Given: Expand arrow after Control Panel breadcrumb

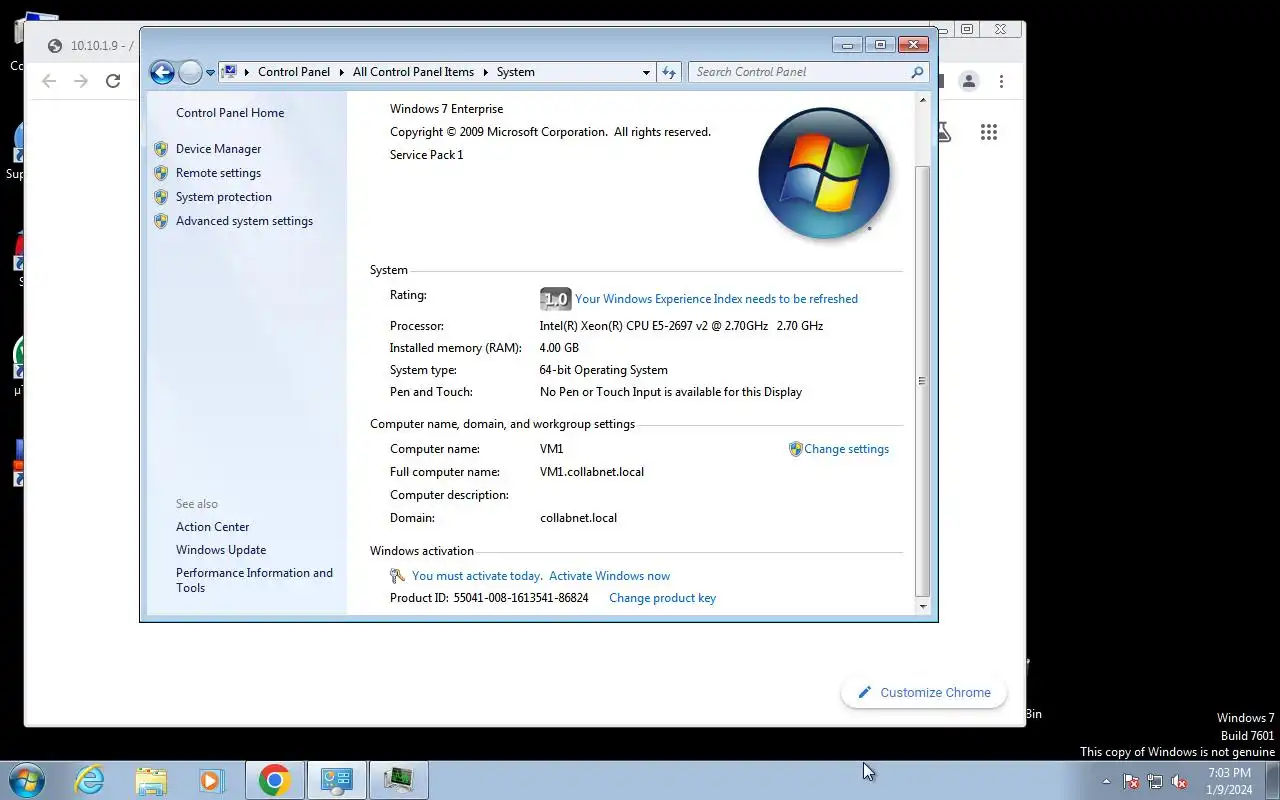Looking at the screenshot, I should [x=342, y=72].
